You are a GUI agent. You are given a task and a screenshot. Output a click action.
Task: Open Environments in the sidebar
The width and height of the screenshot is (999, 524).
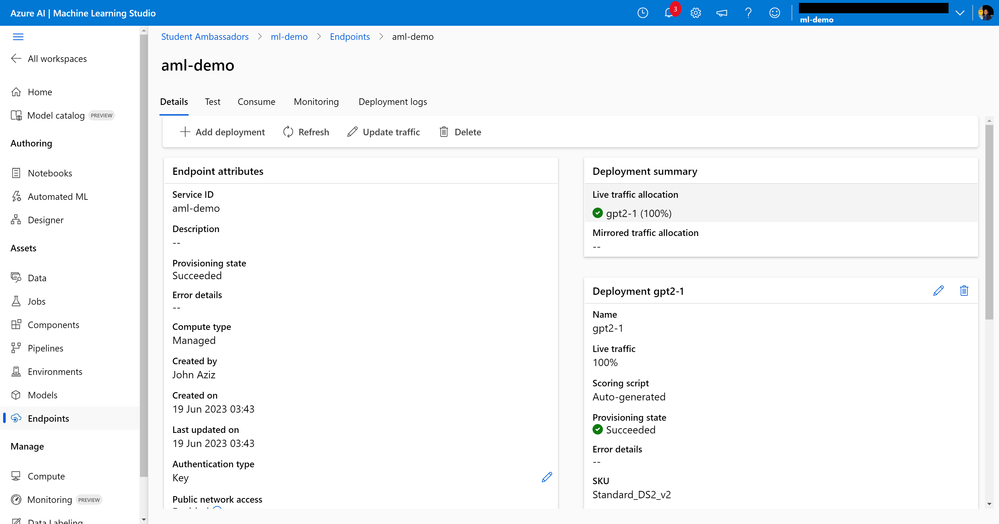tap(55, 372)
